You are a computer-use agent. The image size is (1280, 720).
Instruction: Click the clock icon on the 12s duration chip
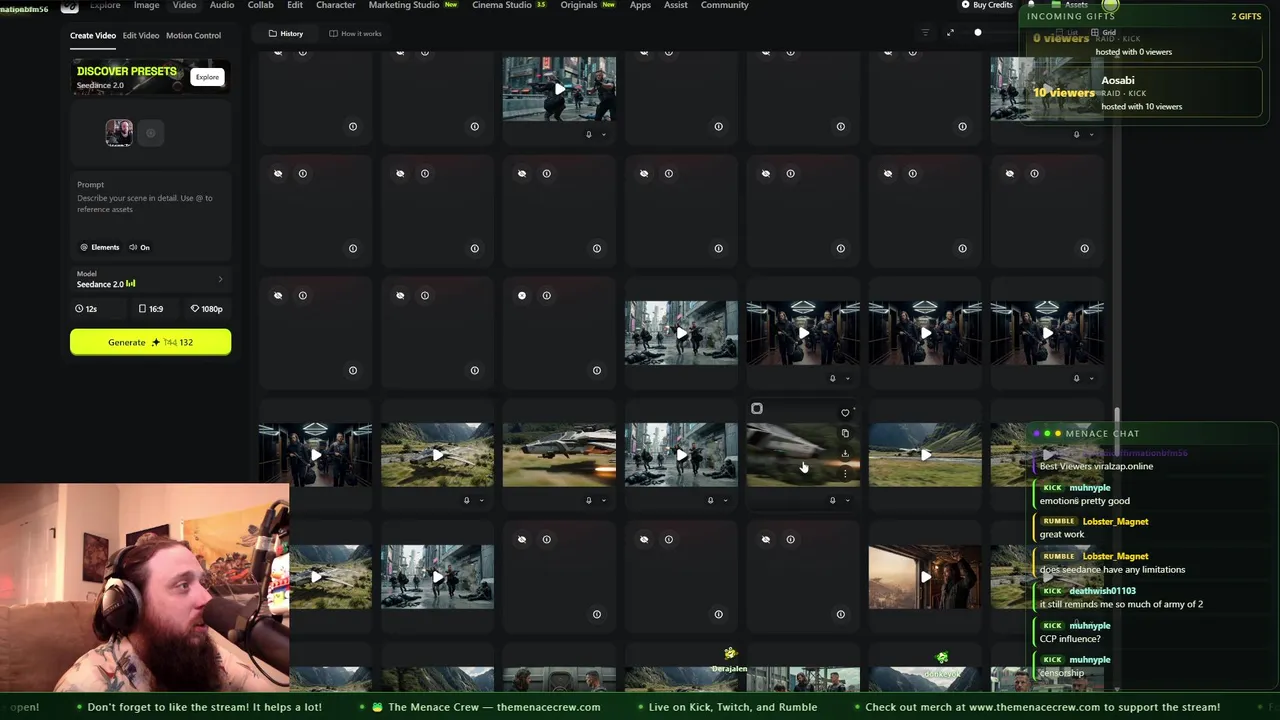click(x=79, y=309)
